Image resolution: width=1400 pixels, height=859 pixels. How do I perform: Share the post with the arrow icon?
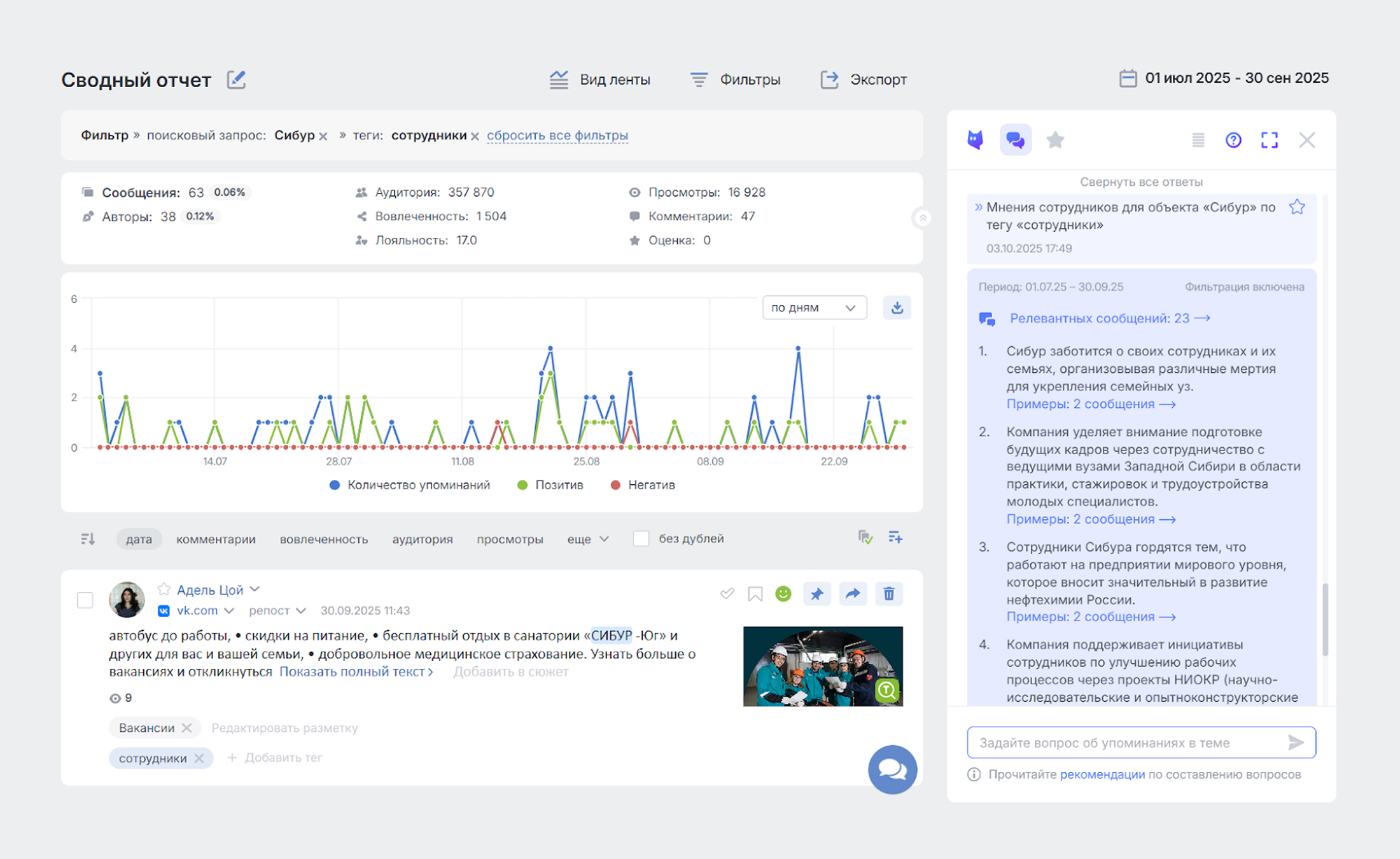click(853, 594)
